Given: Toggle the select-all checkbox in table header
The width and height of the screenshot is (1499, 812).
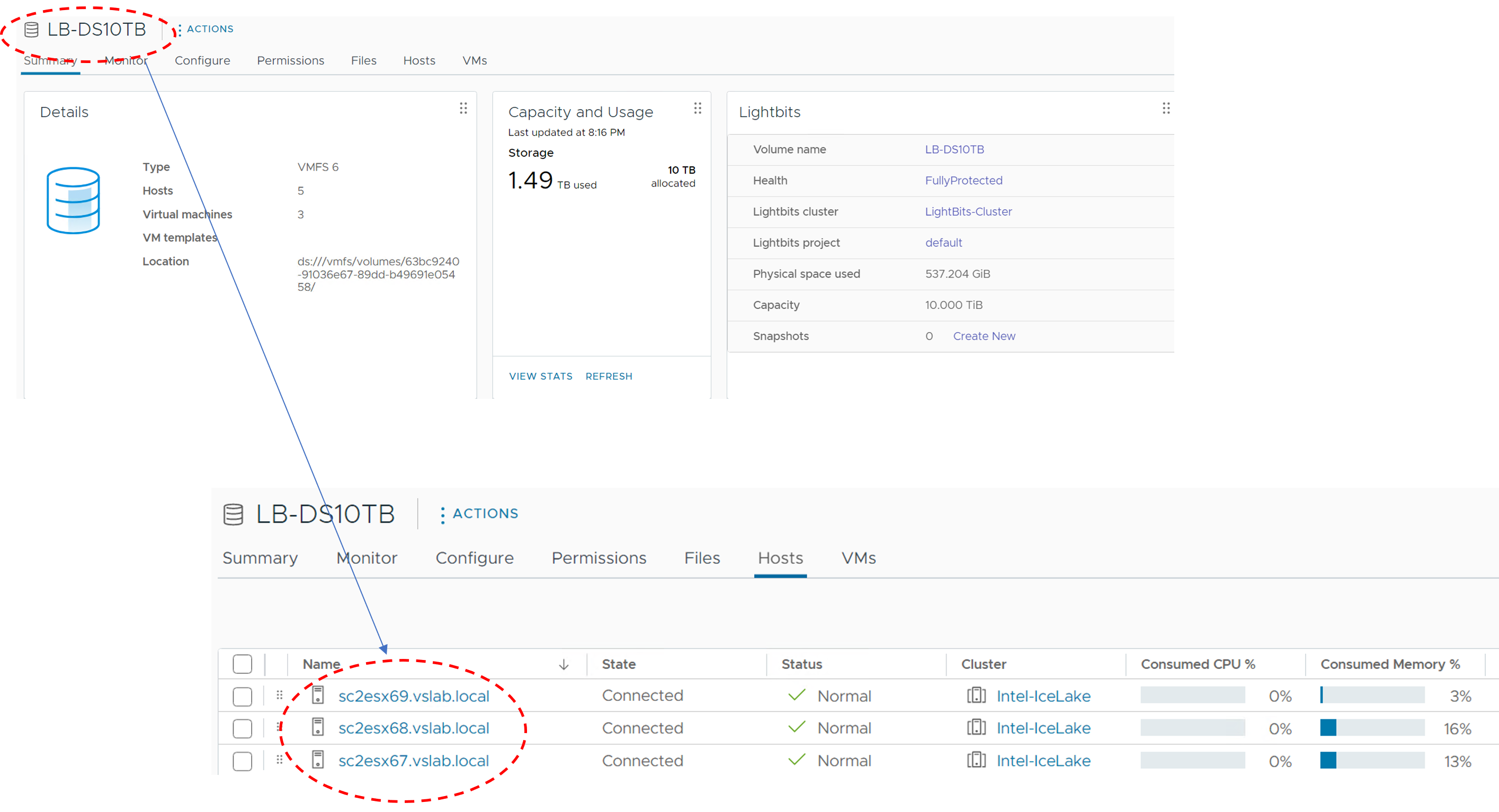Looking at the screenshot, I should [x=242, y=664].
